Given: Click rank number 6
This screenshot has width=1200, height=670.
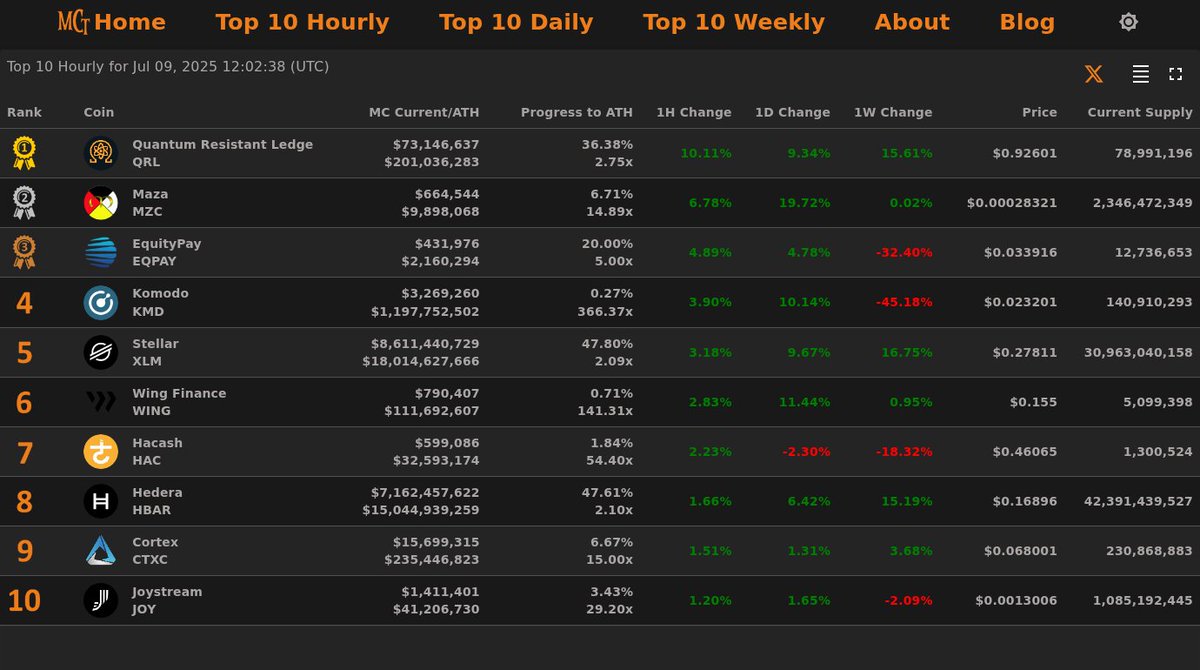Looking at the screenshot, I should [24, 403].
